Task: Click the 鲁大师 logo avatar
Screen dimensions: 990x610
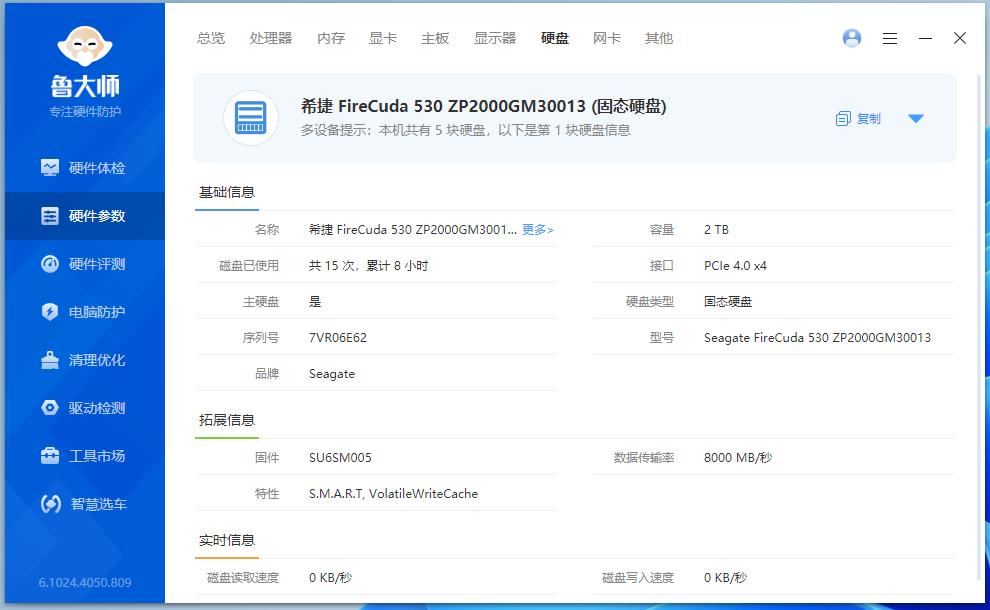Action: 85,46
